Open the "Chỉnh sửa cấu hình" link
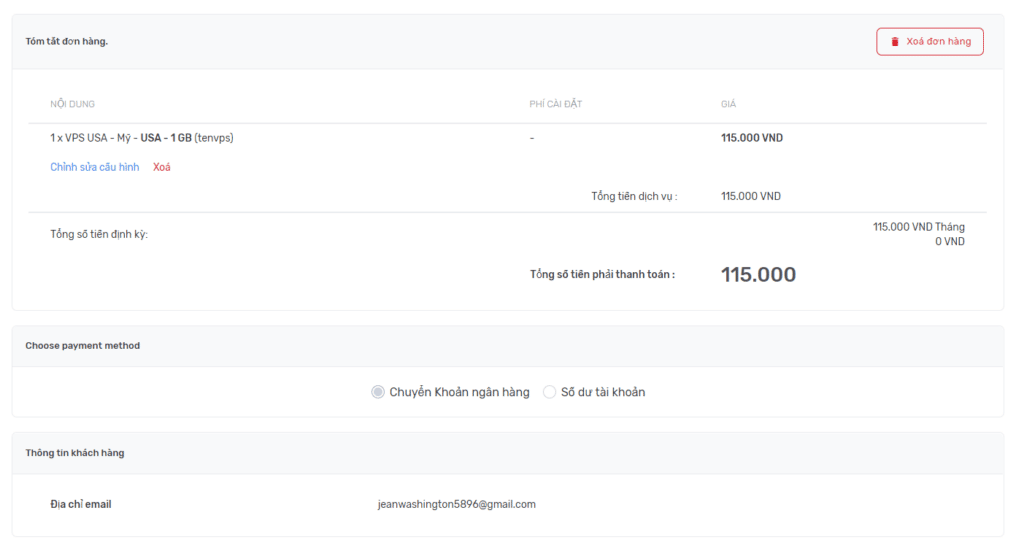The width and height of the screenshot is (1024, 548). pos(95,167)
